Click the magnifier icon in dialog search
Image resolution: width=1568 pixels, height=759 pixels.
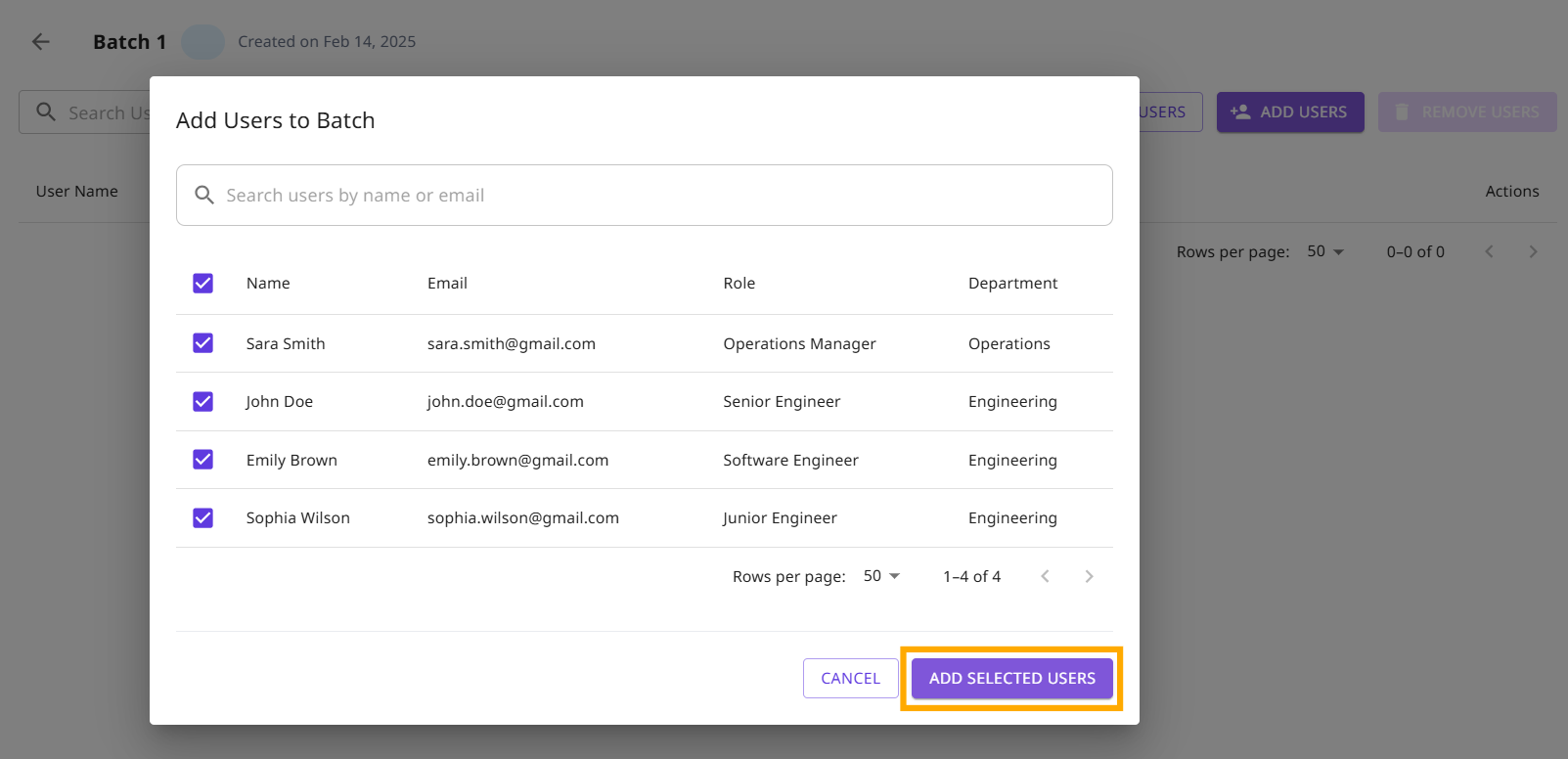[204, 195]
